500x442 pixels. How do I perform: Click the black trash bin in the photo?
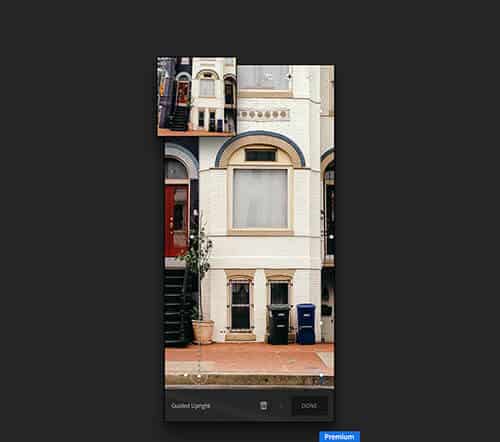pos(279,324)
